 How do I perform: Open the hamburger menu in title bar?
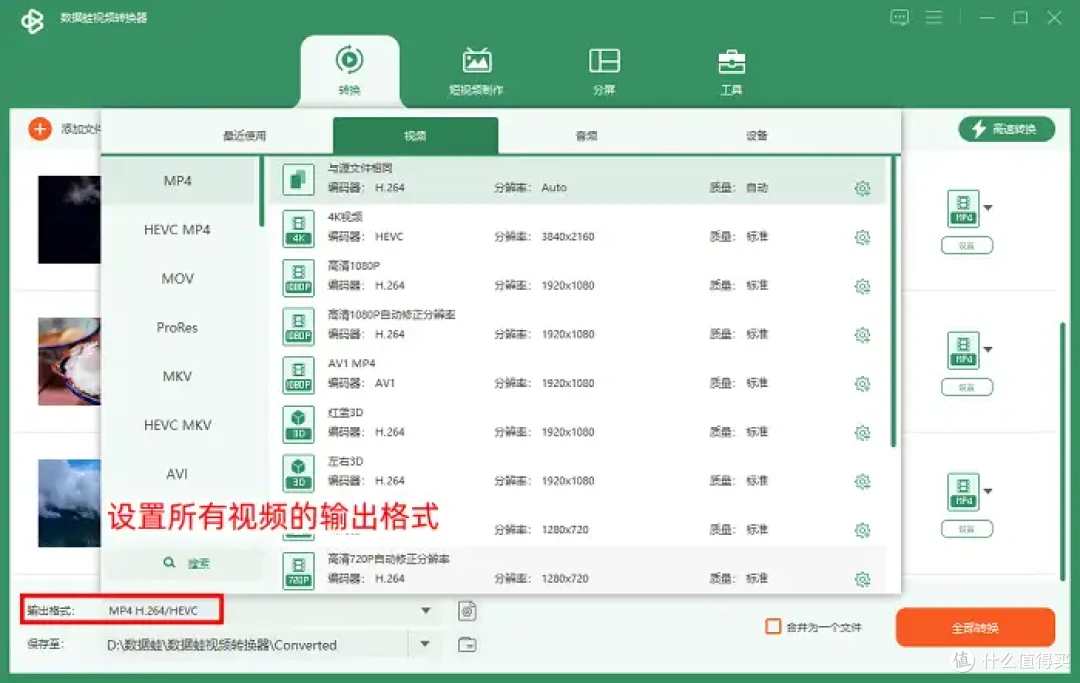point(934,18)
